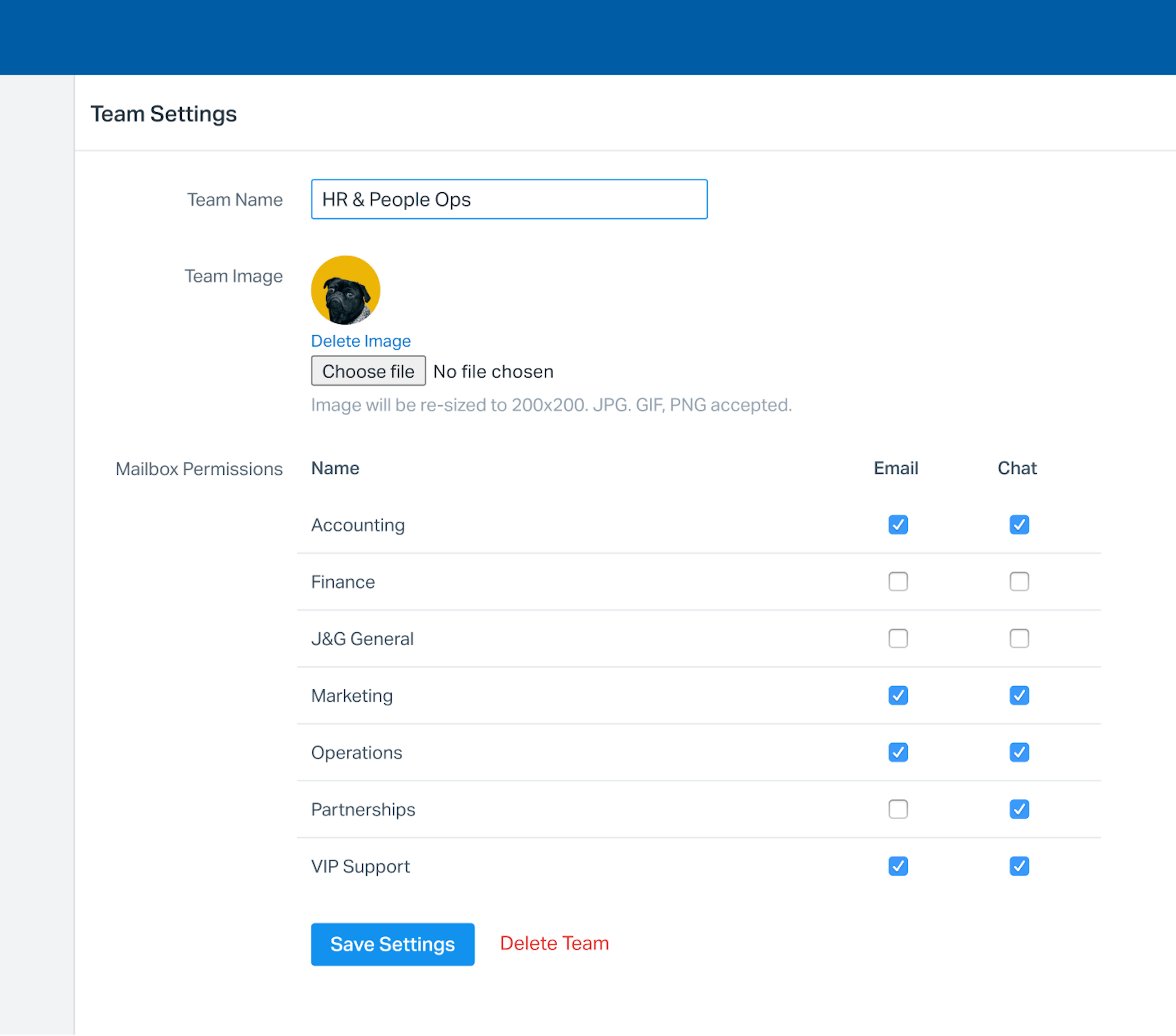Click the Finance mailbox name
1176x1036 pixels.
(x=343, y=582)
